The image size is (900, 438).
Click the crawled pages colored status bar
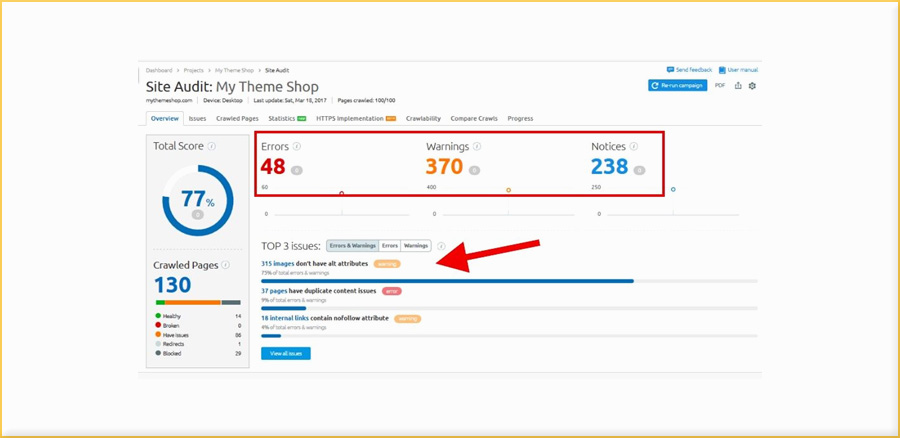pos(198,303)
